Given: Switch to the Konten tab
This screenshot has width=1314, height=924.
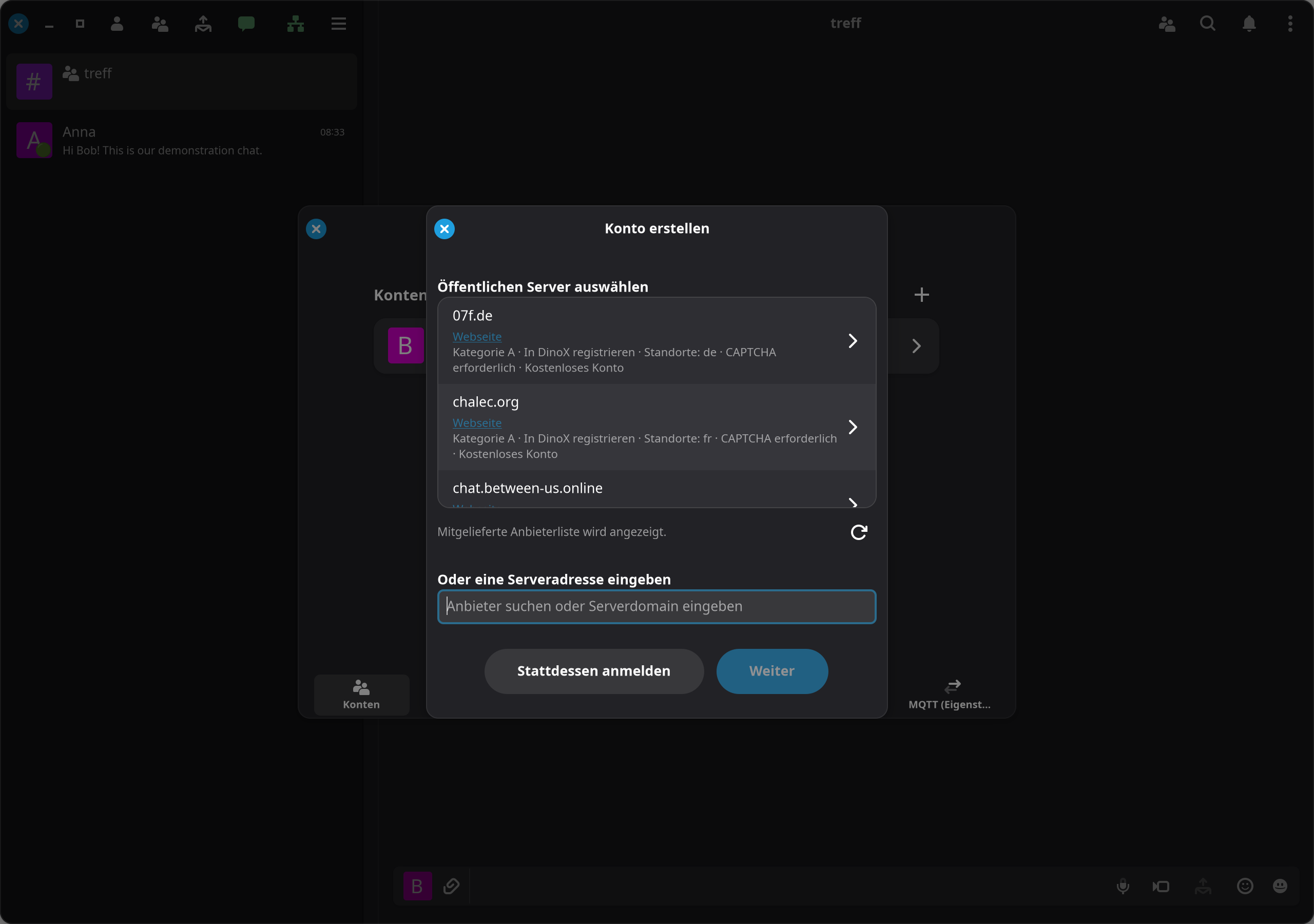Looking at the screenshot, I should [x=361, y=695].
